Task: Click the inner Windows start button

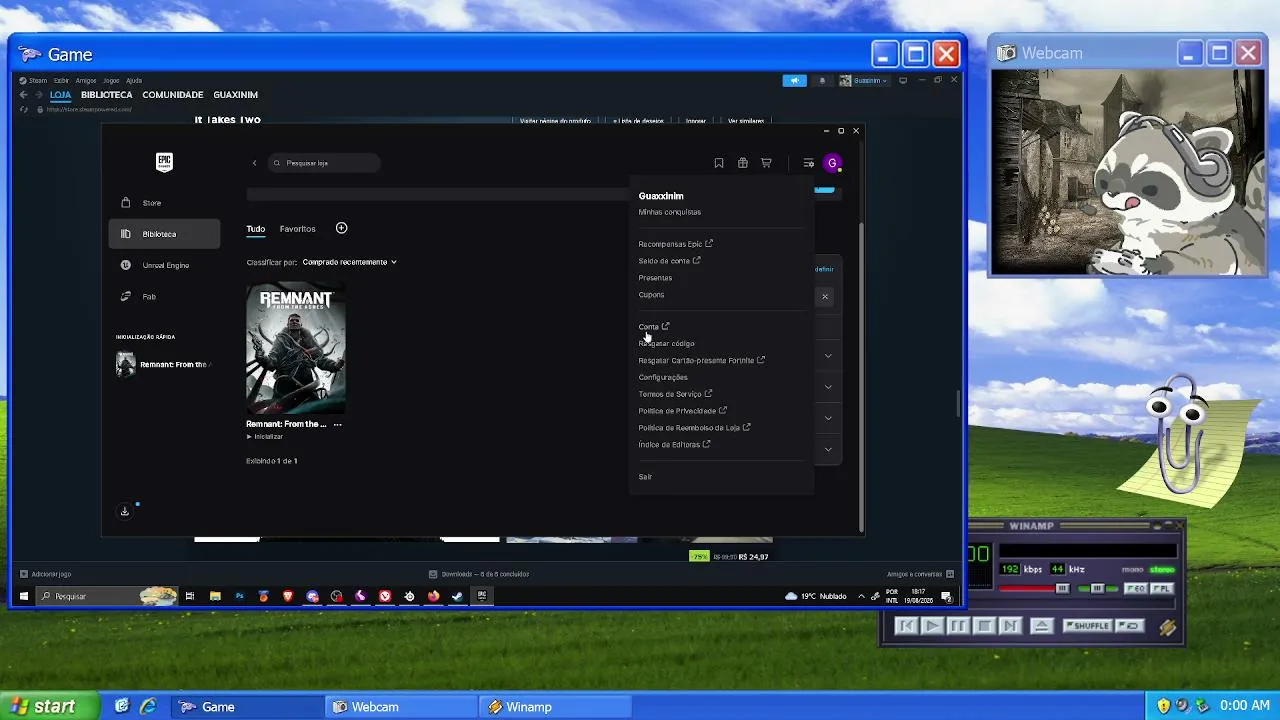Action: (24, 596)
